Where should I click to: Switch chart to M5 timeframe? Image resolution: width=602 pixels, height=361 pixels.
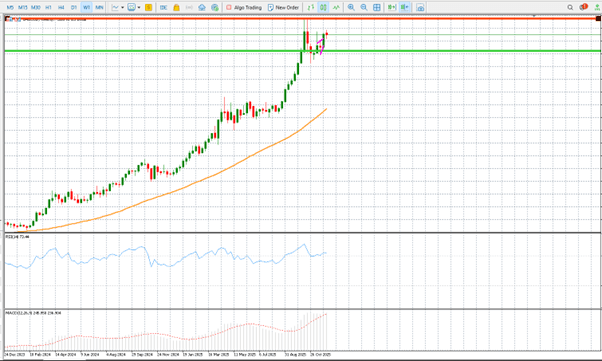[10, 7]
